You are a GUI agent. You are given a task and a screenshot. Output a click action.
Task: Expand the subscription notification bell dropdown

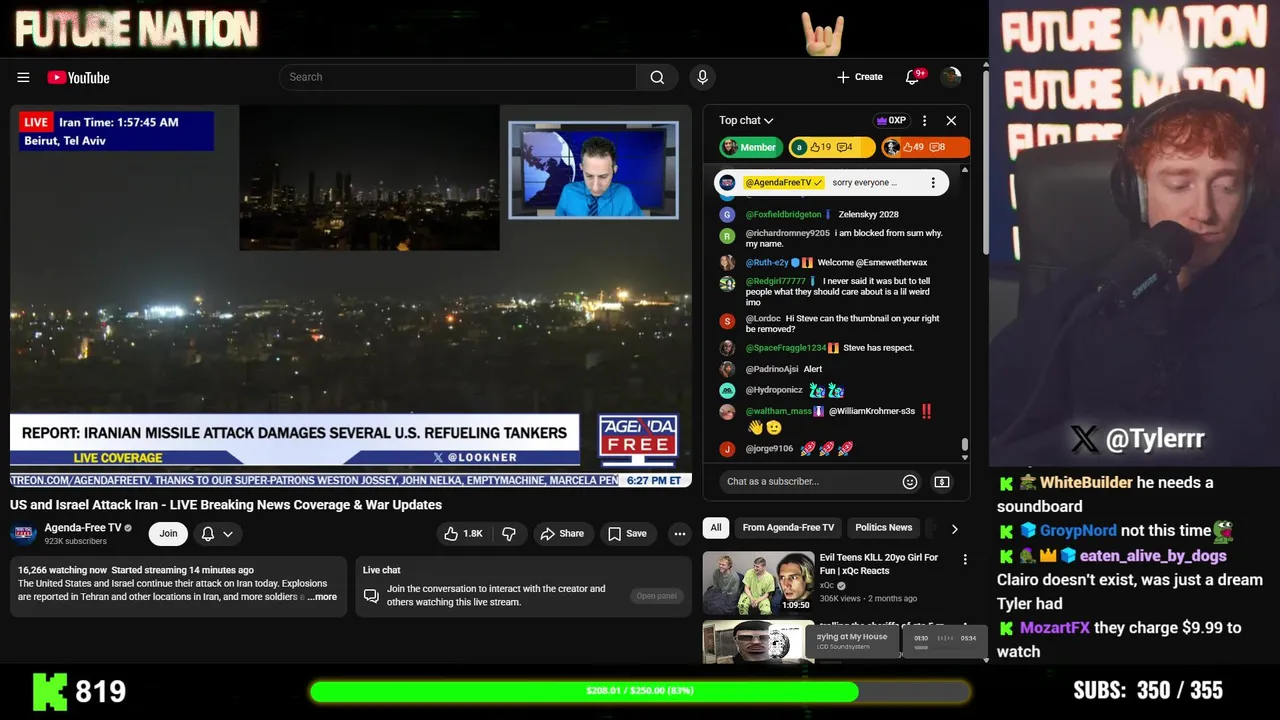click(217, 534)
